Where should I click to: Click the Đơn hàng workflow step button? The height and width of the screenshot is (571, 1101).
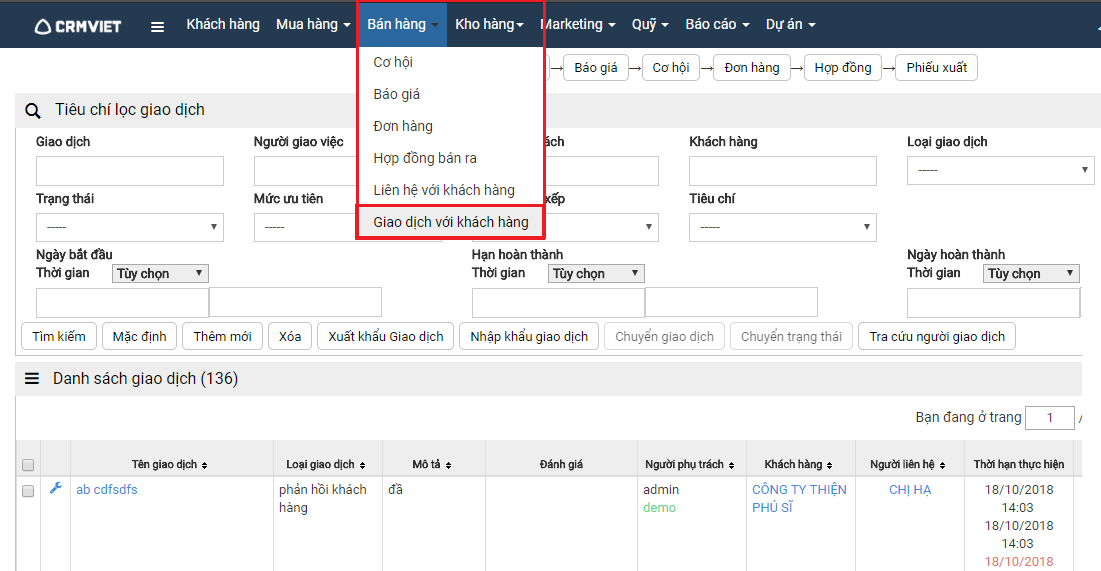[x=752, y=68]
